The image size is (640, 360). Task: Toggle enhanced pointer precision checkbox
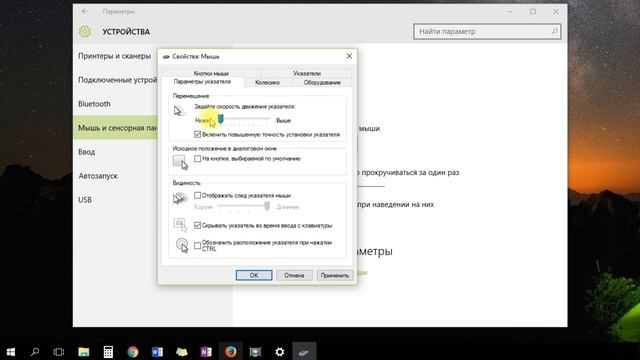[x=198, y=134]
